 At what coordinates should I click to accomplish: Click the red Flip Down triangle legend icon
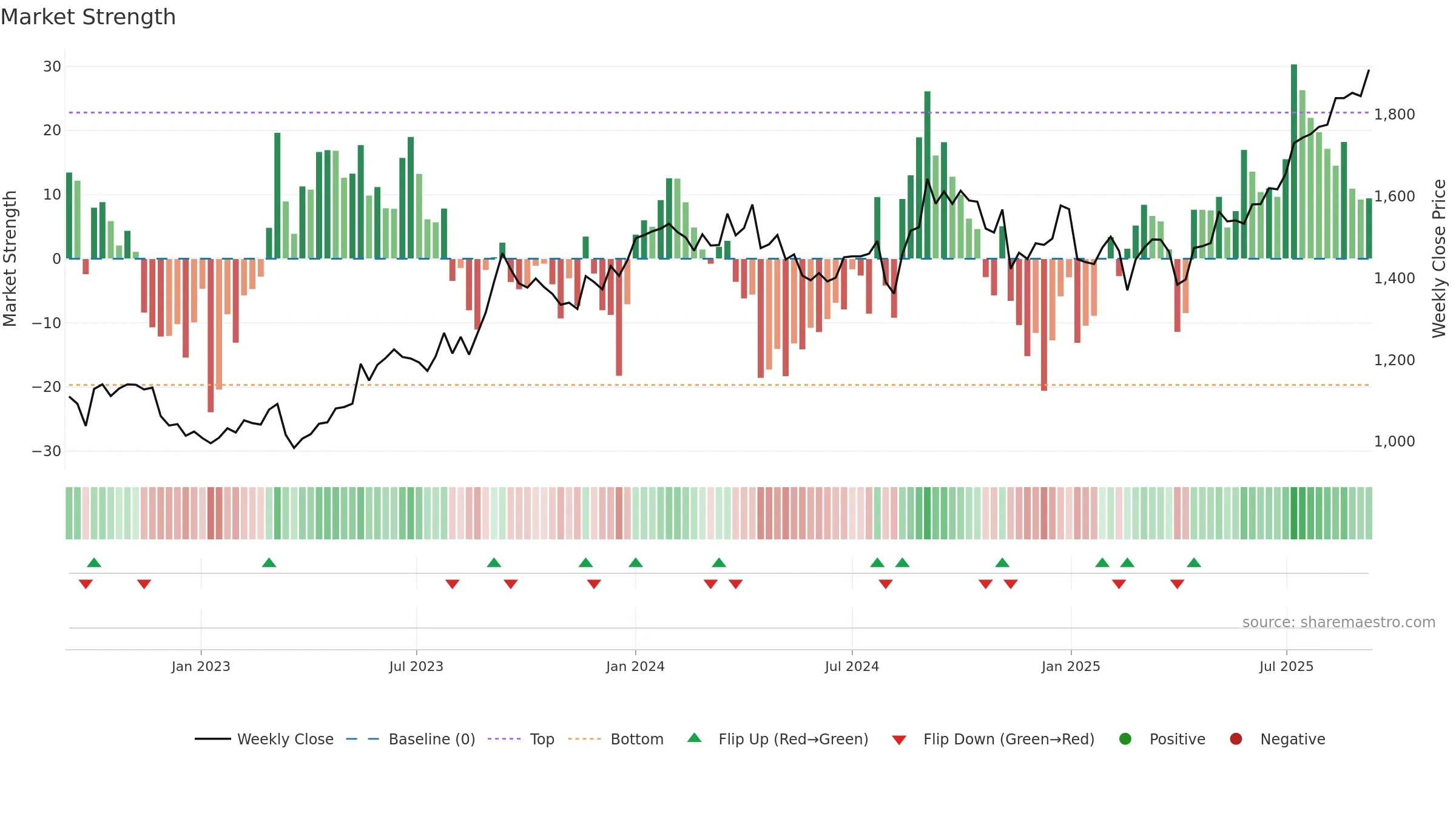click(899, 740)
